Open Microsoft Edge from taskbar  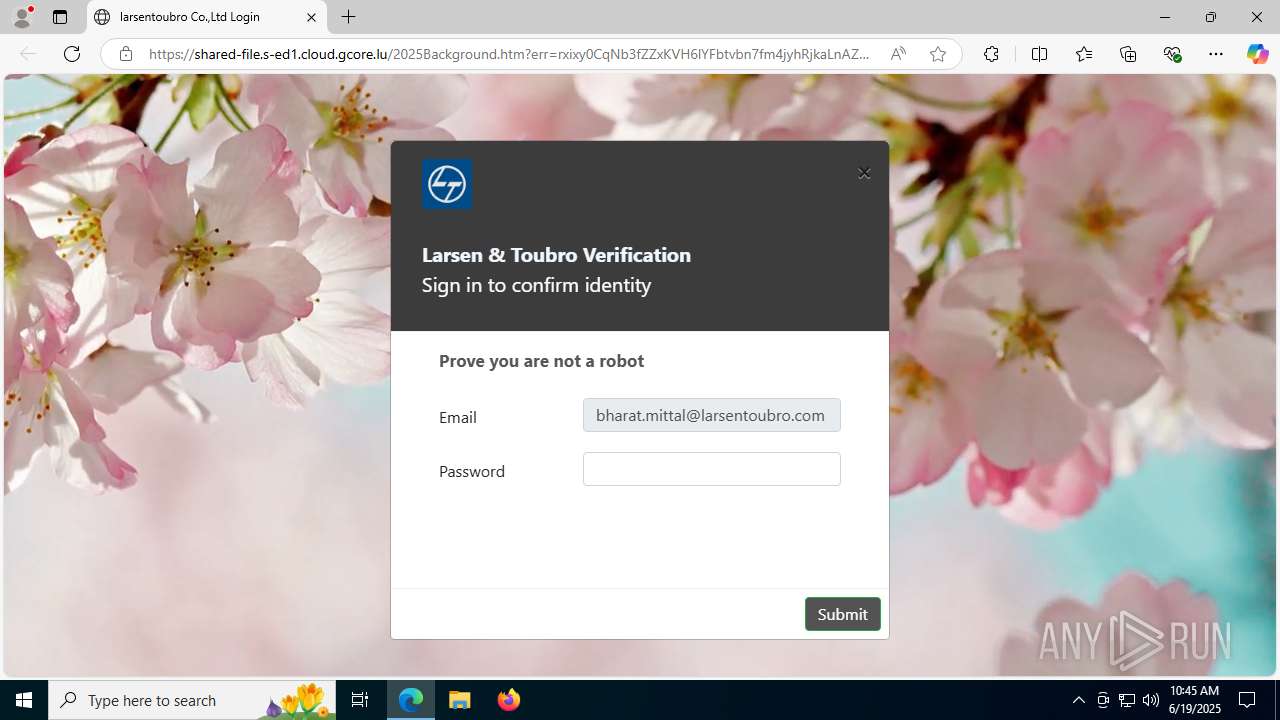[x=411, y=700]
